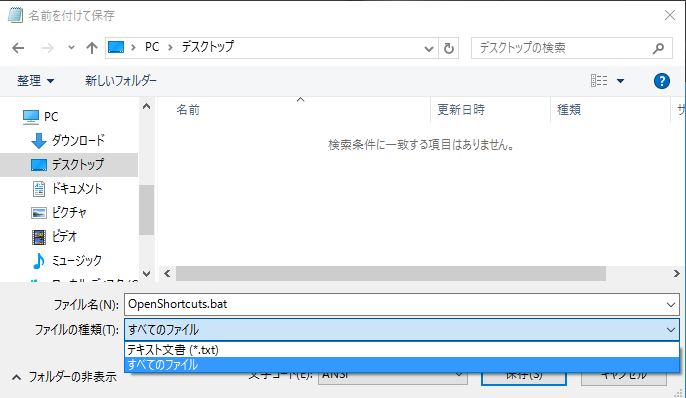The width and height of the screenshot is (686, 398).
Task: Collapse folders with フォルダーの非表示
Action: point(64,377)
